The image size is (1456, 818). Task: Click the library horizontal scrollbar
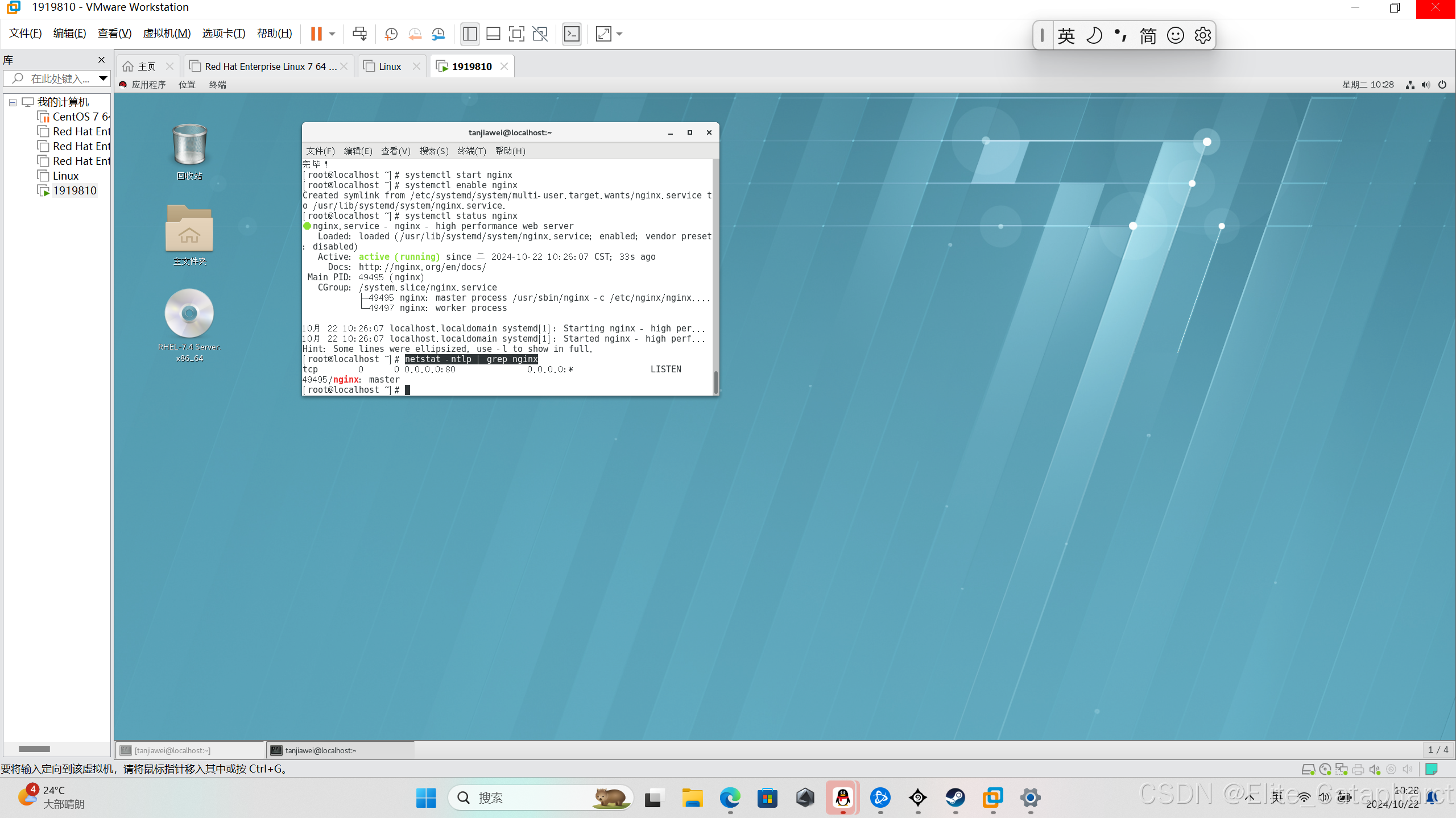34,749
